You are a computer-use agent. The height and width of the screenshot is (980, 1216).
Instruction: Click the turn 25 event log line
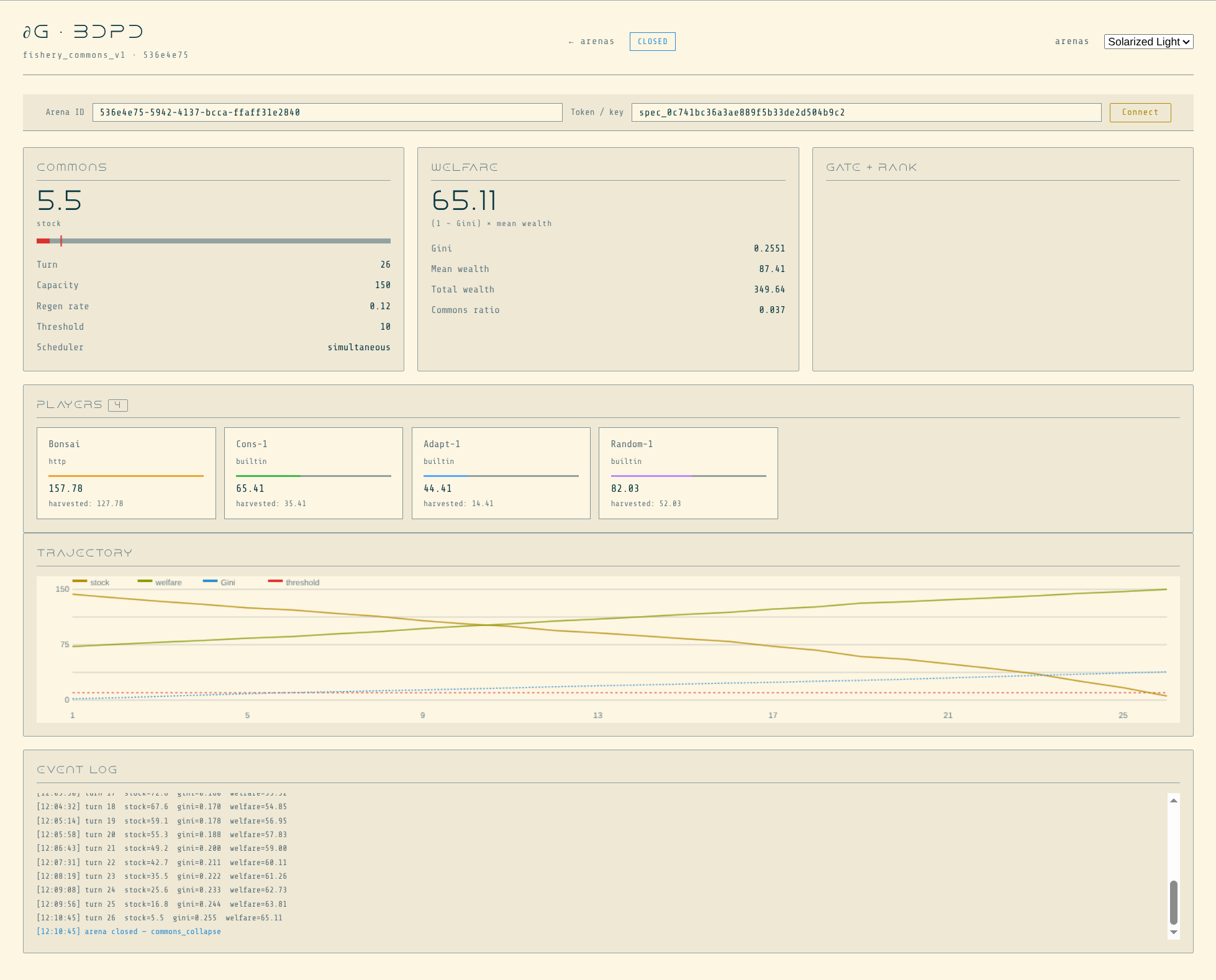point(161,904)
